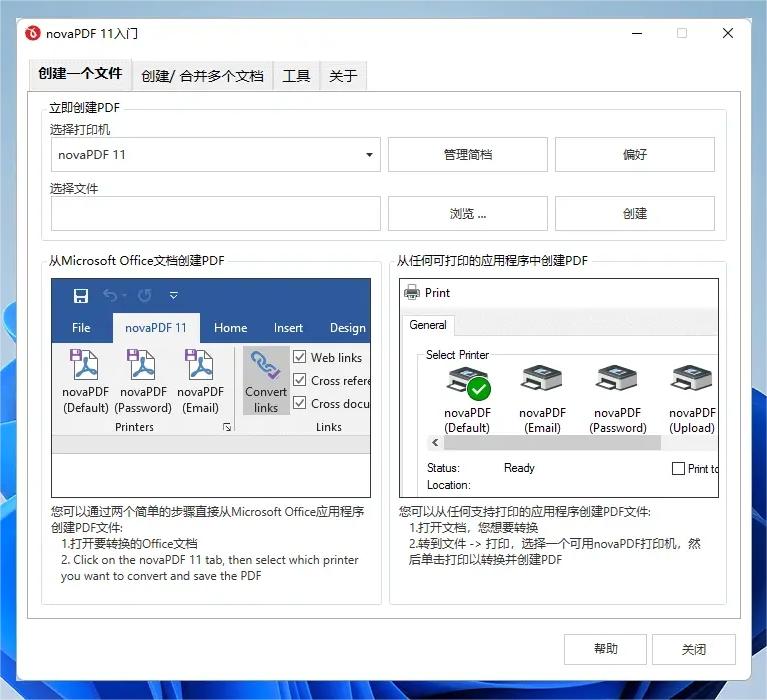767x700 pixels.
Task: Click the Select Printer group label
Action: (x=457, y=355)
